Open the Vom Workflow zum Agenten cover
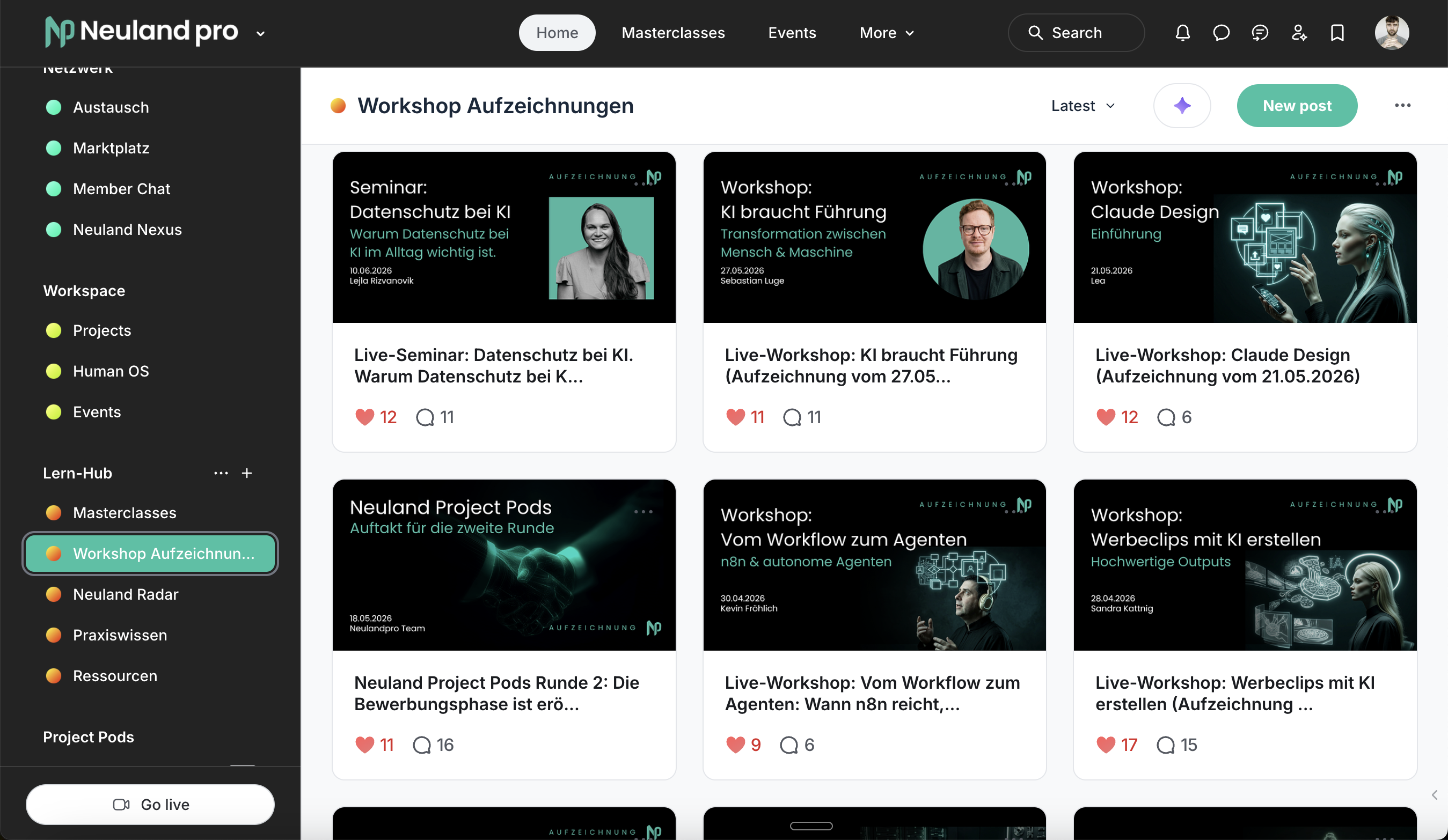The image size is (1448, 840). [x=875, y=565]
